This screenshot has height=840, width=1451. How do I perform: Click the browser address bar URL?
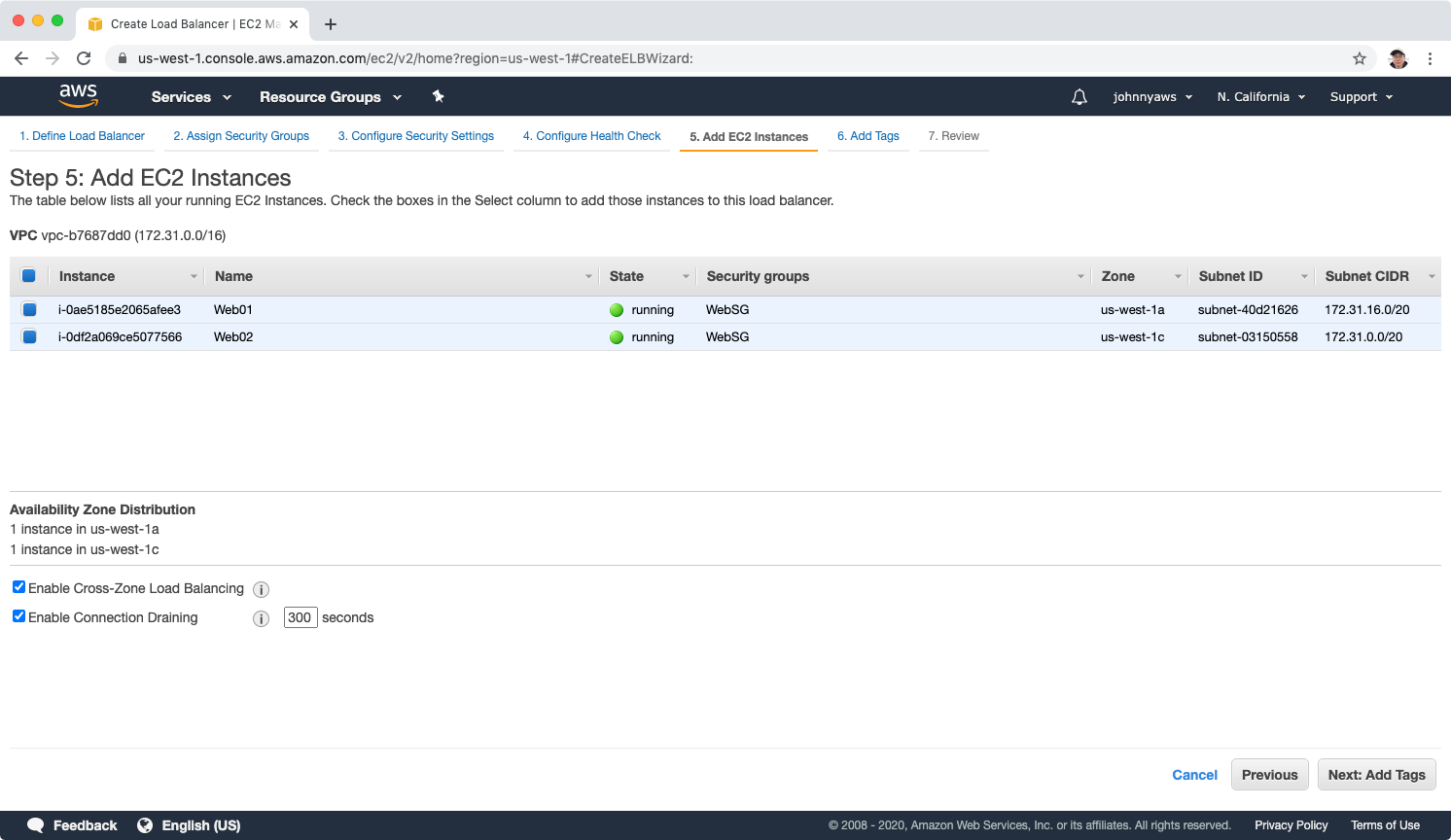[x=415, y=58]
